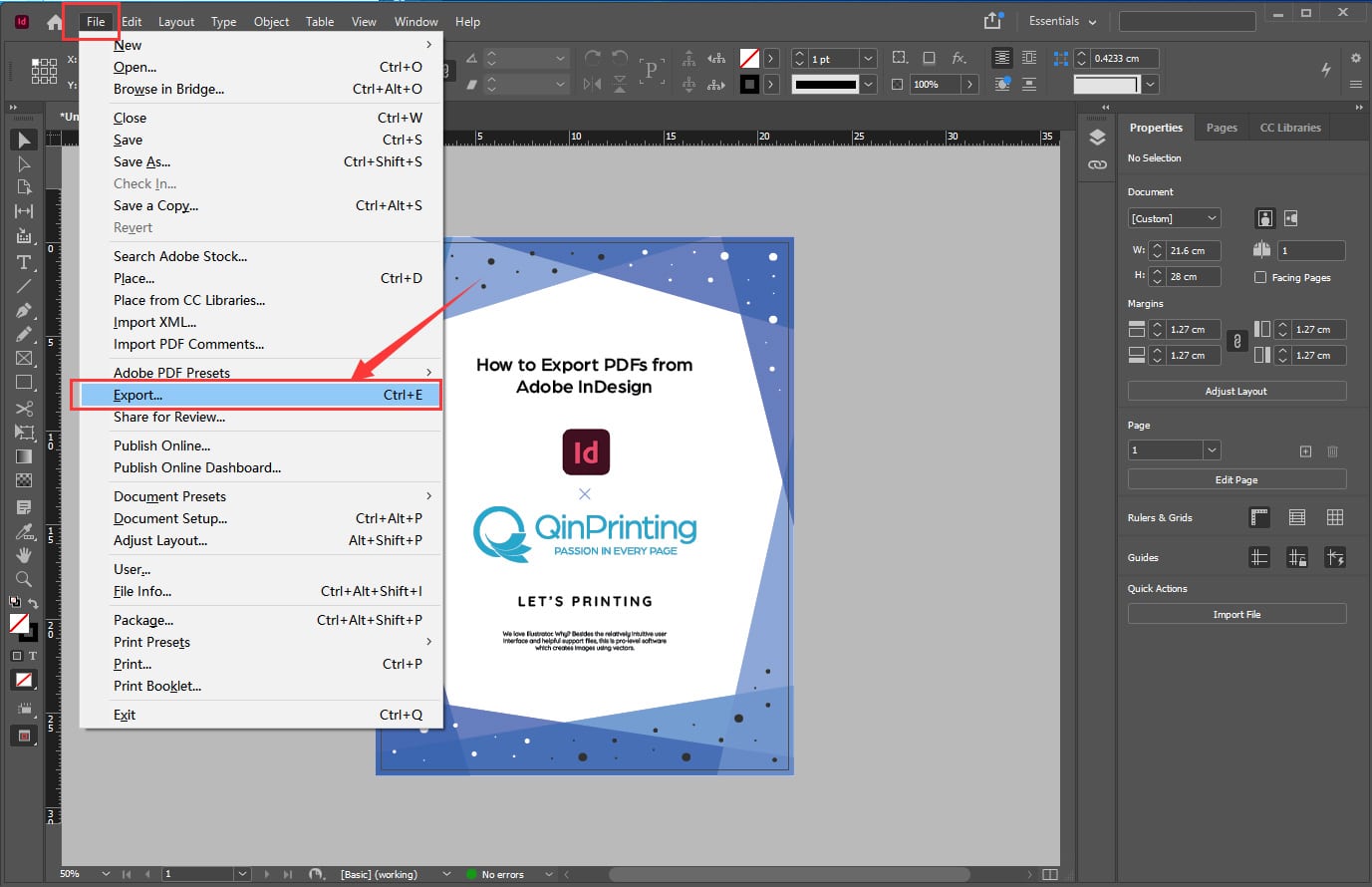Open the fx effects icon
1372x887 pixels.
(959, 58)
